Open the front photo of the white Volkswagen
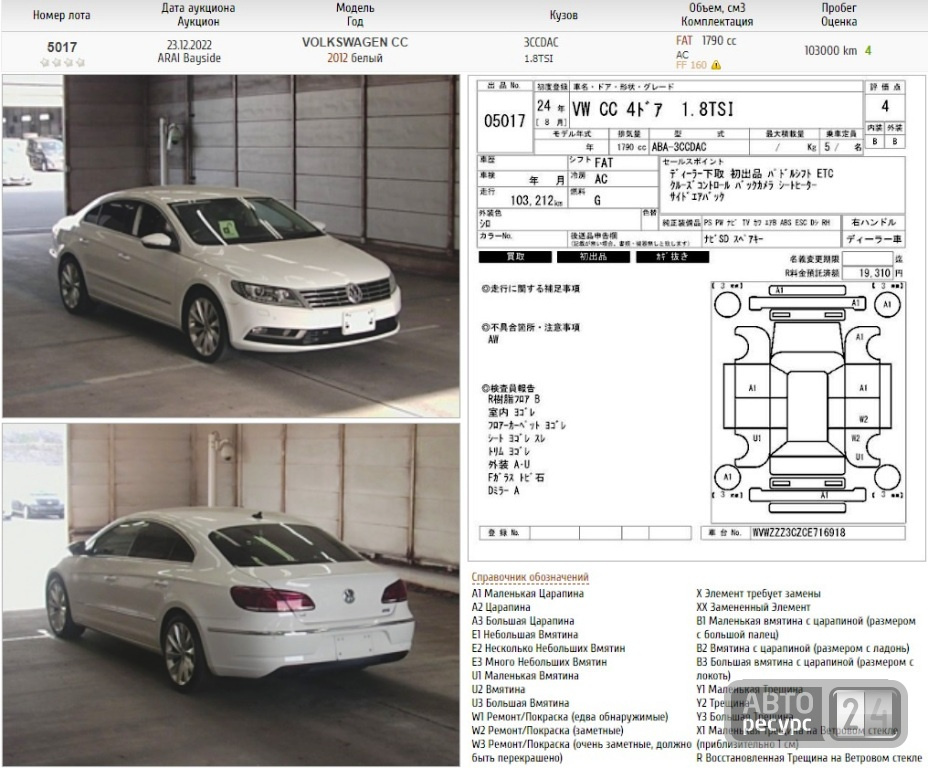This screenshot has width=928, height=768. click(x=231, y=246)
